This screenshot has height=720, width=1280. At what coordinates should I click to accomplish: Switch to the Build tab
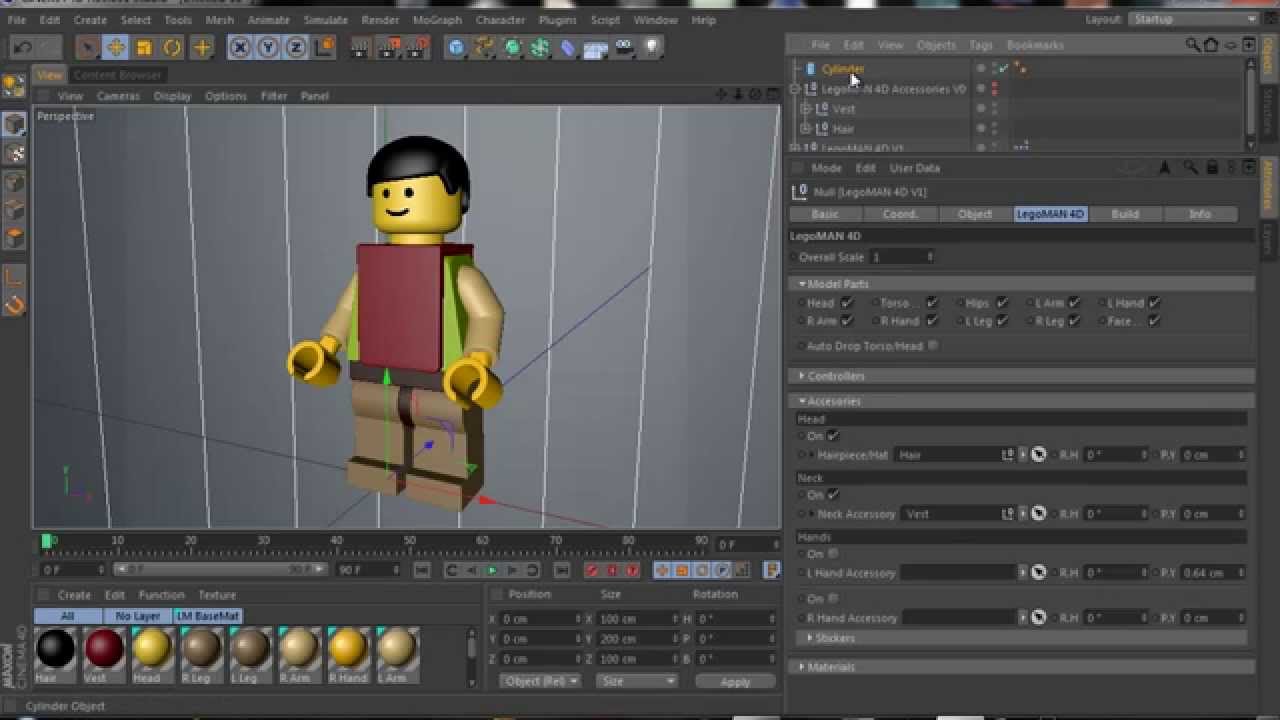click(1125, 214)
